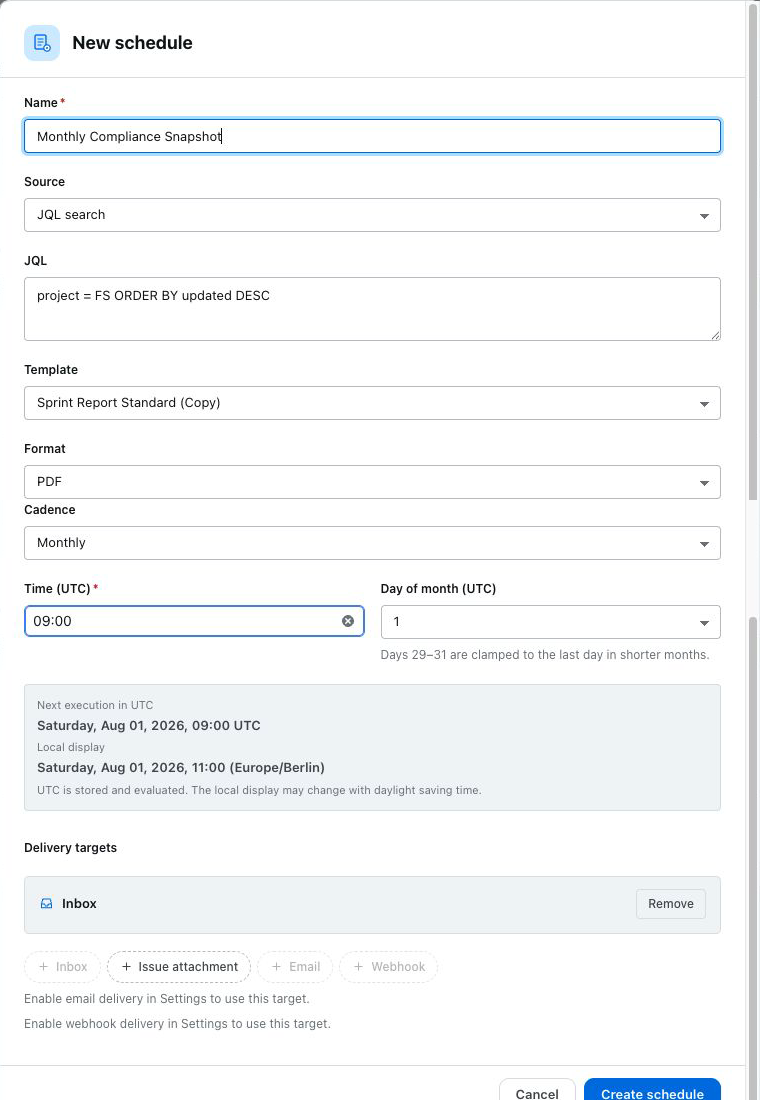Click inside the JQL query textarea
The width and height of the screenshot is (760, 1100).
point(372,309)
